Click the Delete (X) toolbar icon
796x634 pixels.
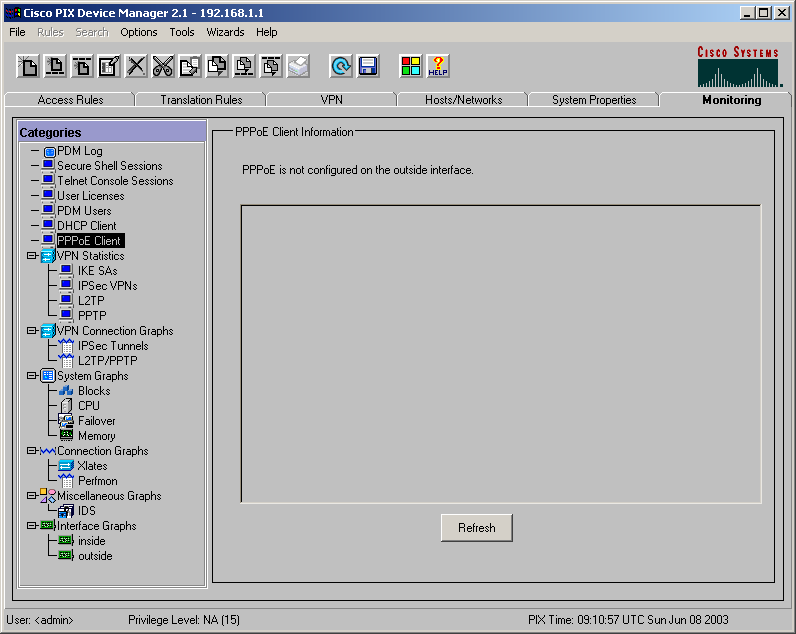click(x=136, y=66)
